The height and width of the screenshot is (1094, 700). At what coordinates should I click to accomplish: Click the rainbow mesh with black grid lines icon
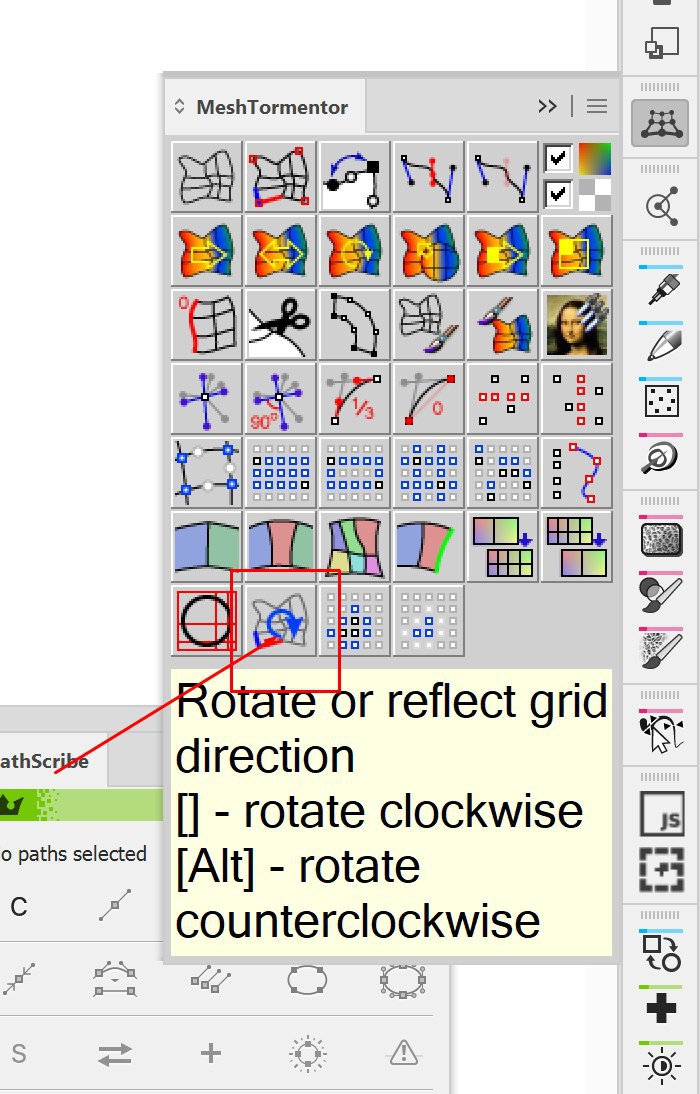429,250
